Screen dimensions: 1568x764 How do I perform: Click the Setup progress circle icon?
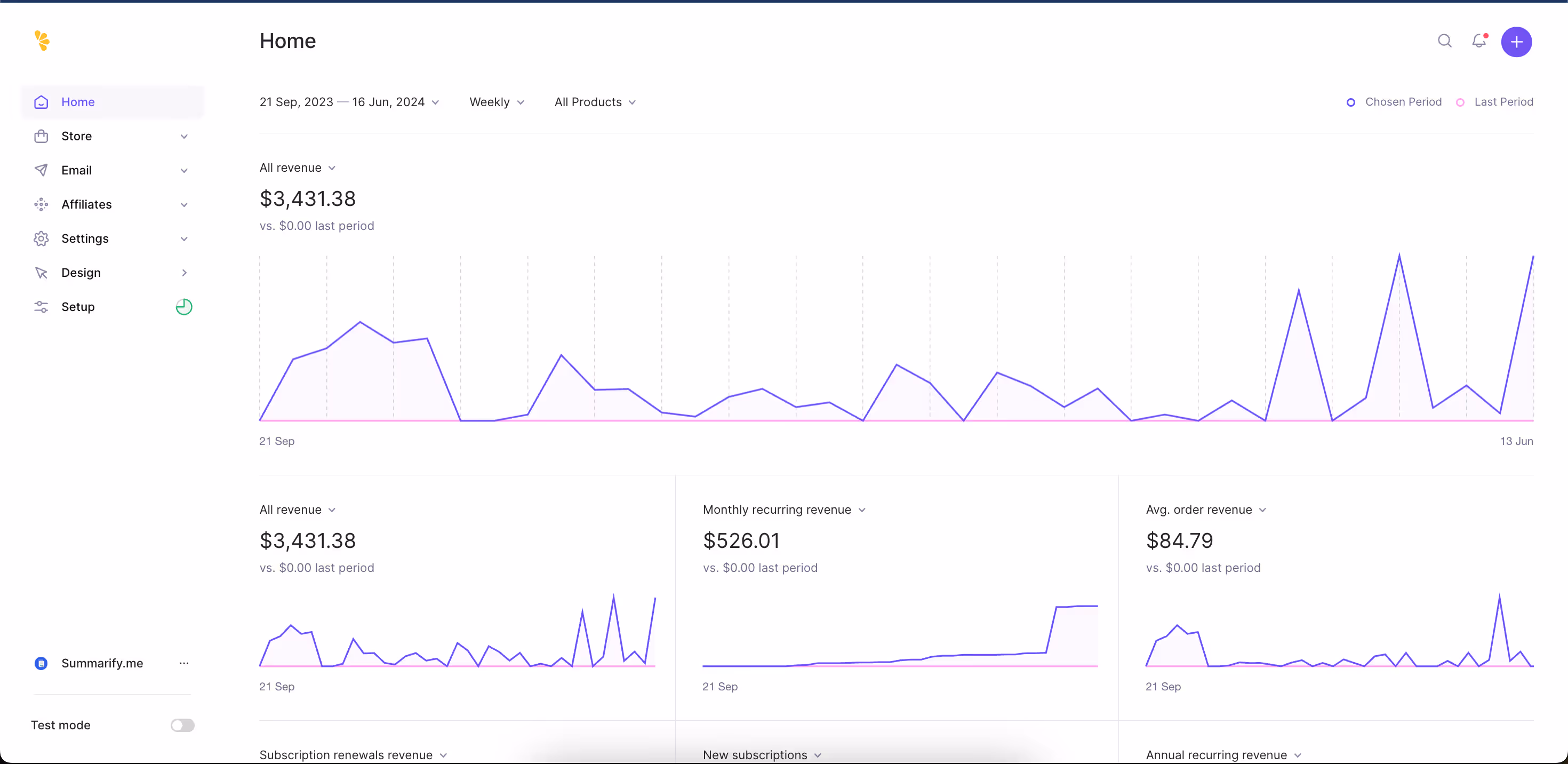click(x=184, y=307)
